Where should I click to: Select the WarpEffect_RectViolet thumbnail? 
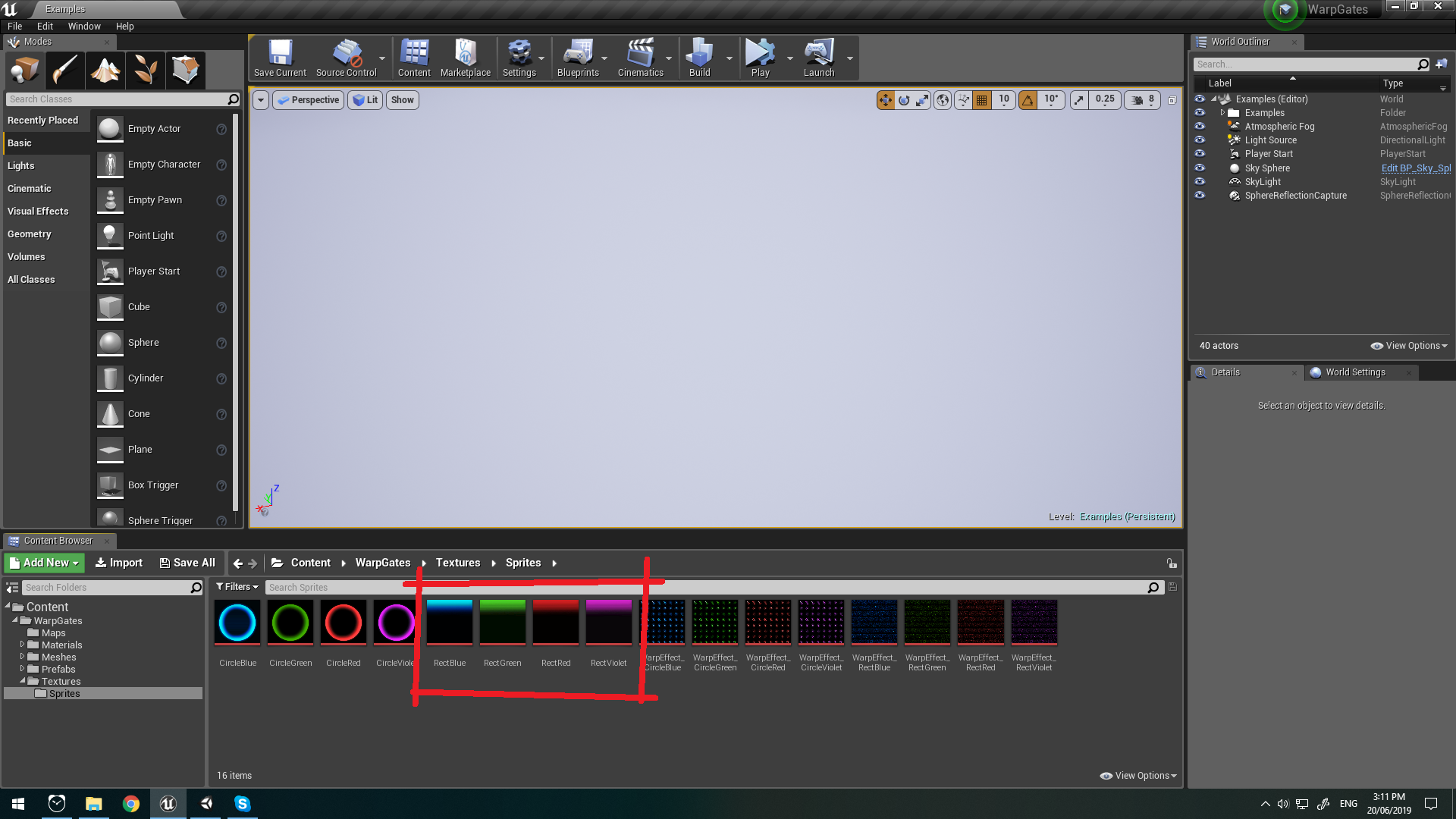[x=1034, y=623]
